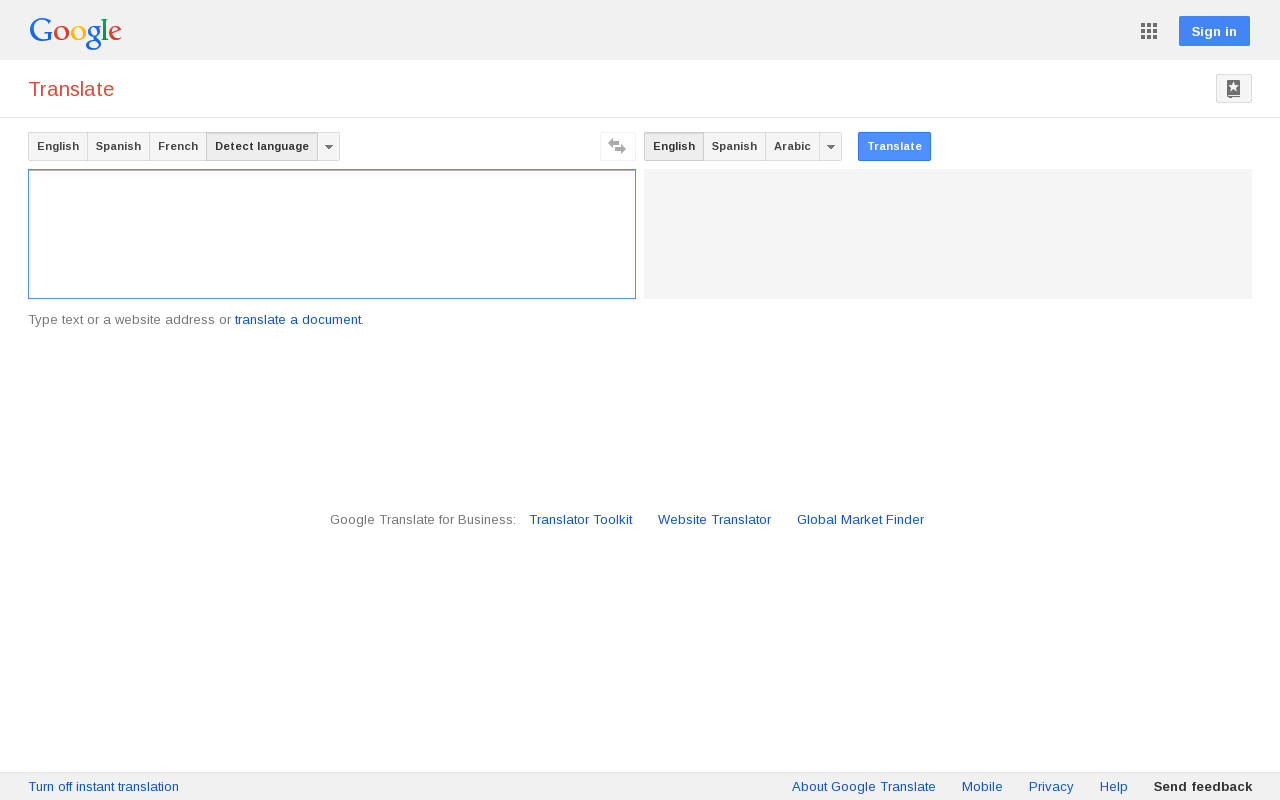Select Detect language option

262,146
